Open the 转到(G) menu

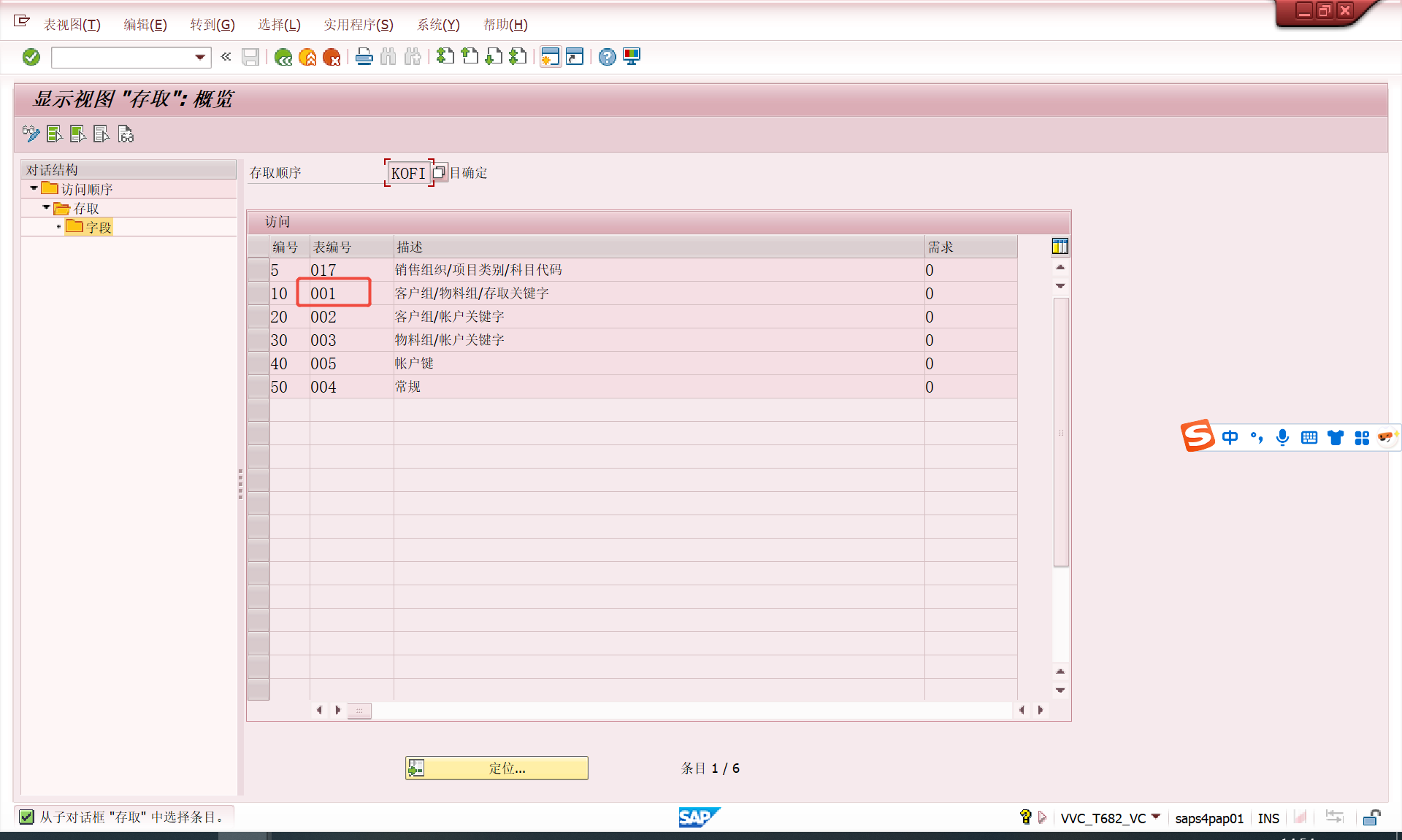coord(212,25)
